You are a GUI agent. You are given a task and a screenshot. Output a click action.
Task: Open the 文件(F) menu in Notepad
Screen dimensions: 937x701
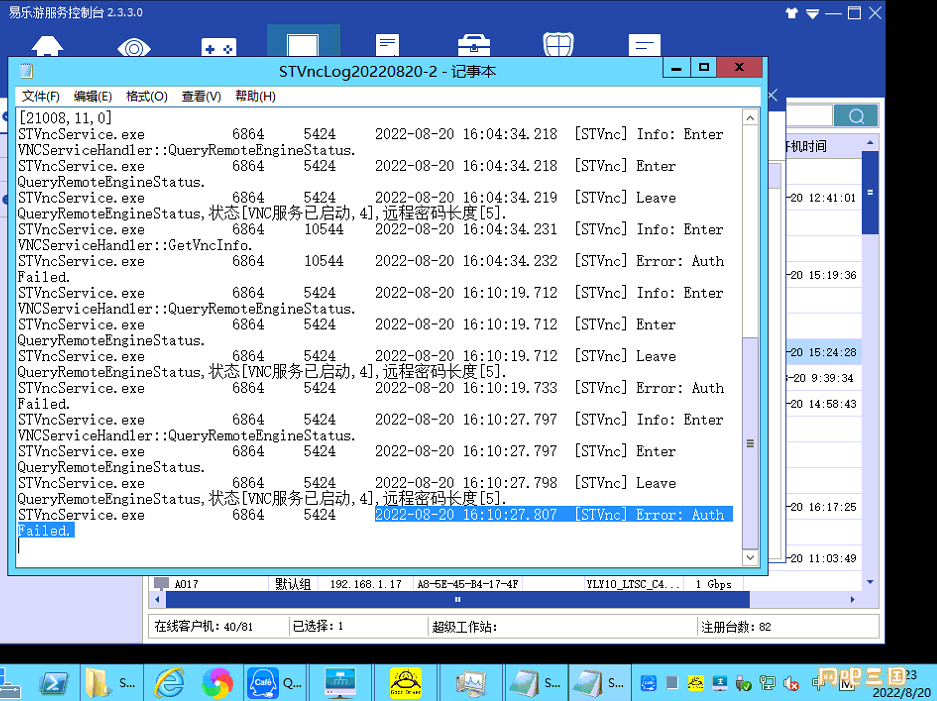(x=41, y=96)
